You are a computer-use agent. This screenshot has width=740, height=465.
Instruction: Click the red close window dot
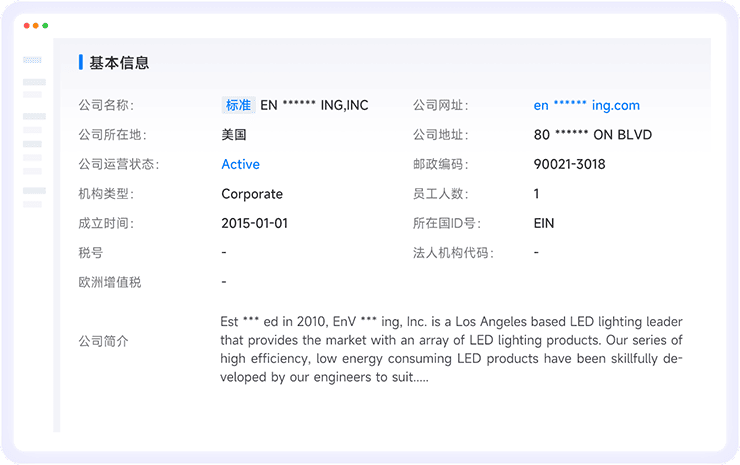(x=27, y=25)
